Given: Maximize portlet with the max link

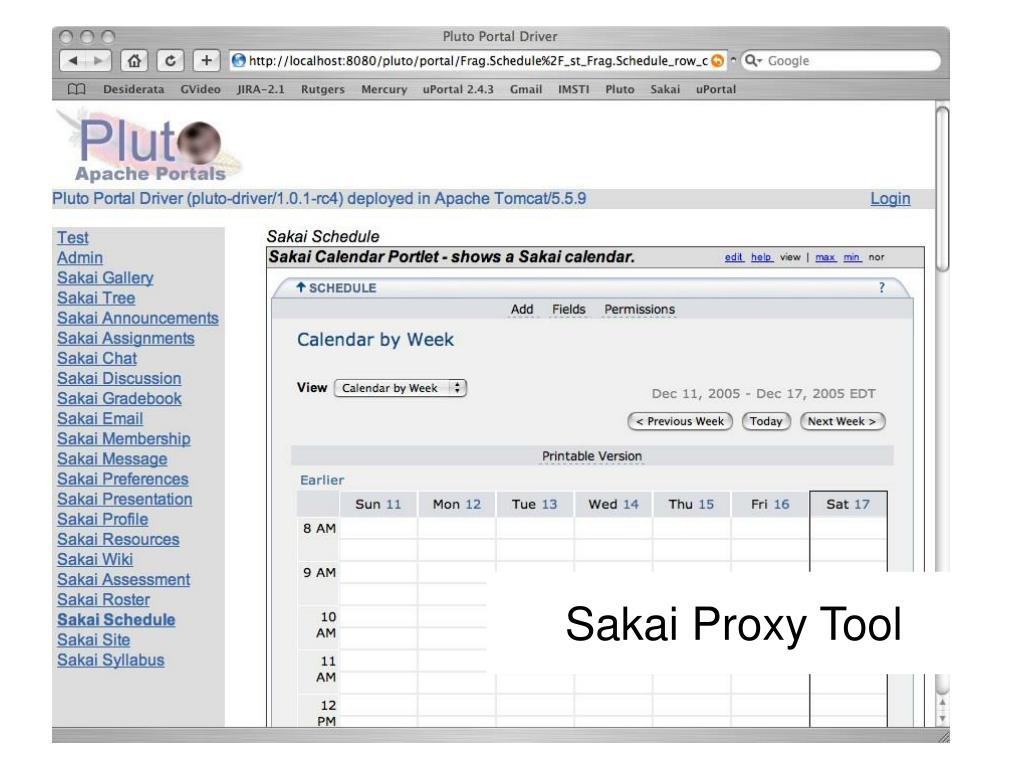Looking at the screenshot, I should 825,257.
